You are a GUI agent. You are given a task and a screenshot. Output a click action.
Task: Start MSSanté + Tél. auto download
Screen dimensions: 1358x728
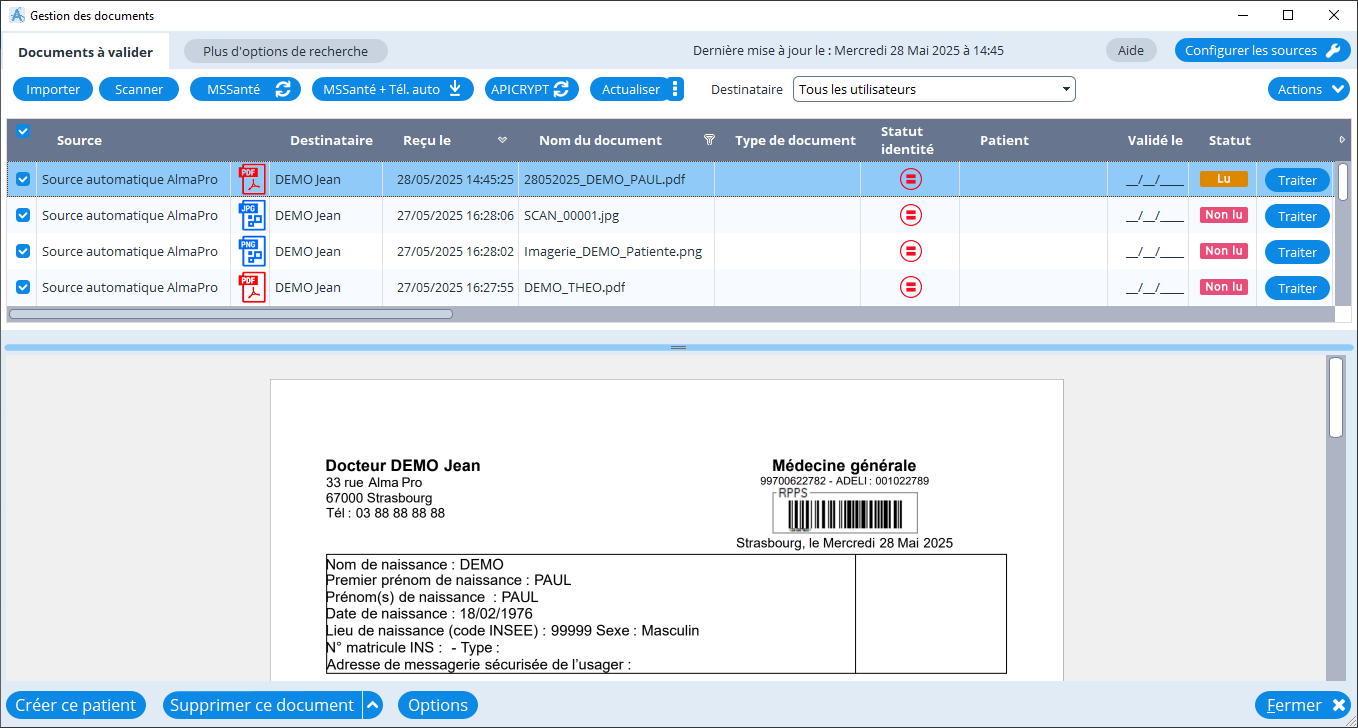(x=391, y=89)
